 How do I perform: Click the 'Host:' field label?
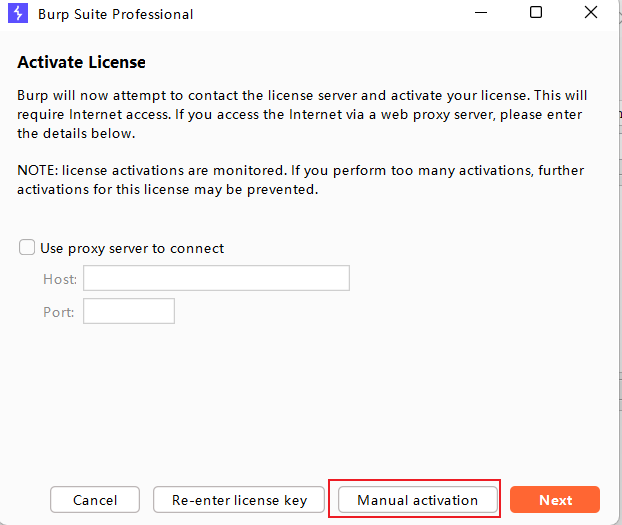60,279
